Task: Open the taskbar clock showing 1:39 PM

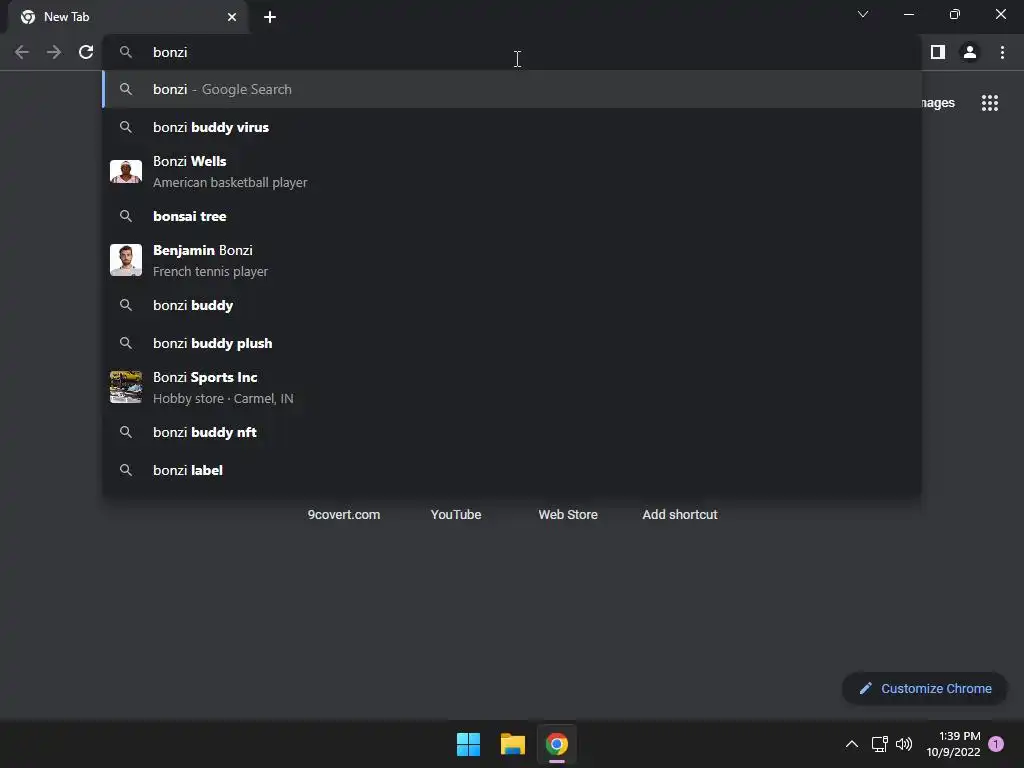Action: pos(953,744)
